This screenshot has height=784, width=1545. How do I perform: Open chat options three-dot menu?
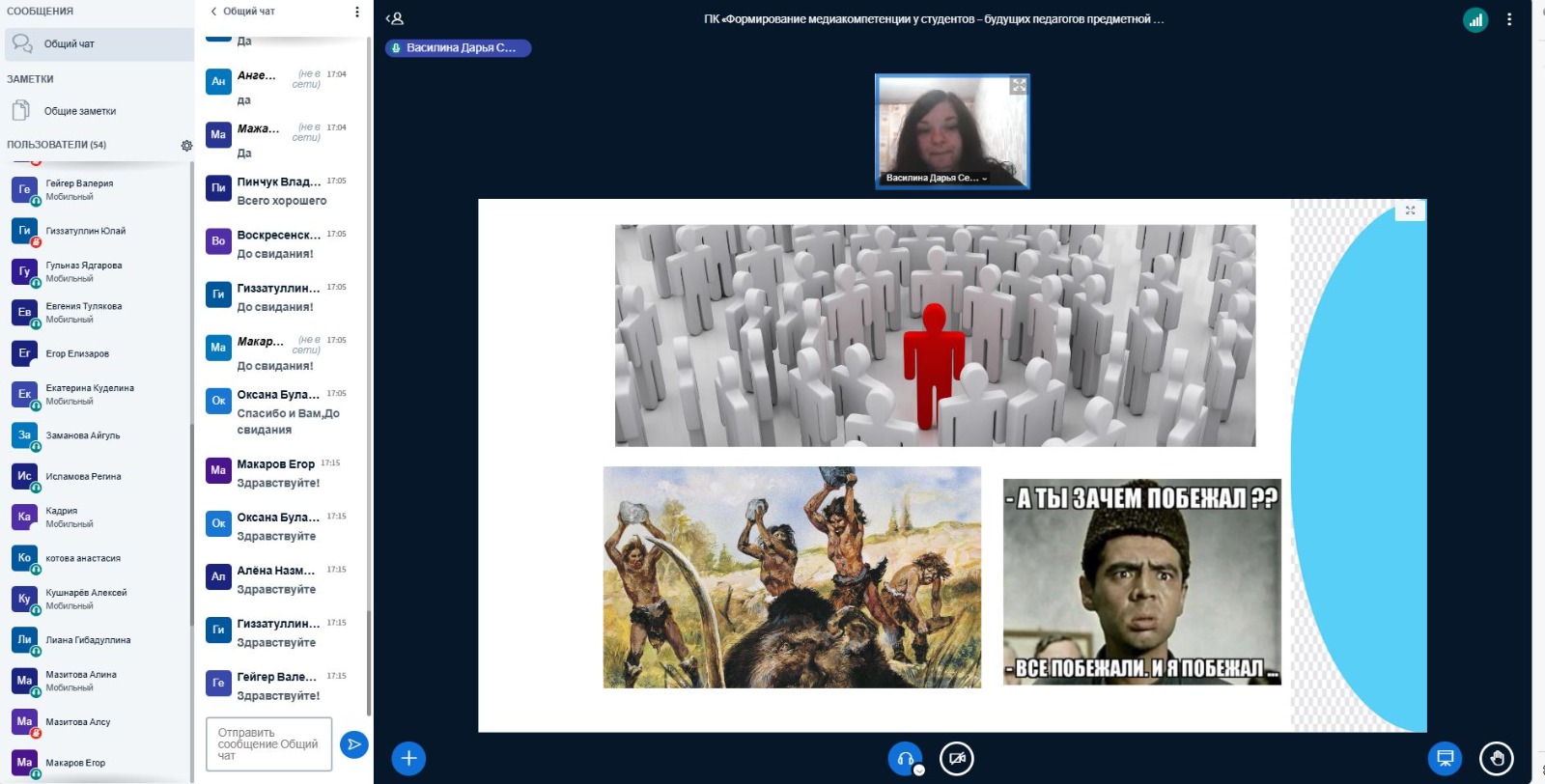(357, 12)
